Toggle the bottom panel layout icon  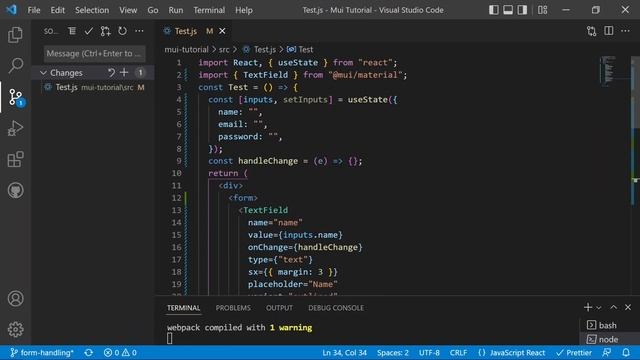[x=508, y=10]
